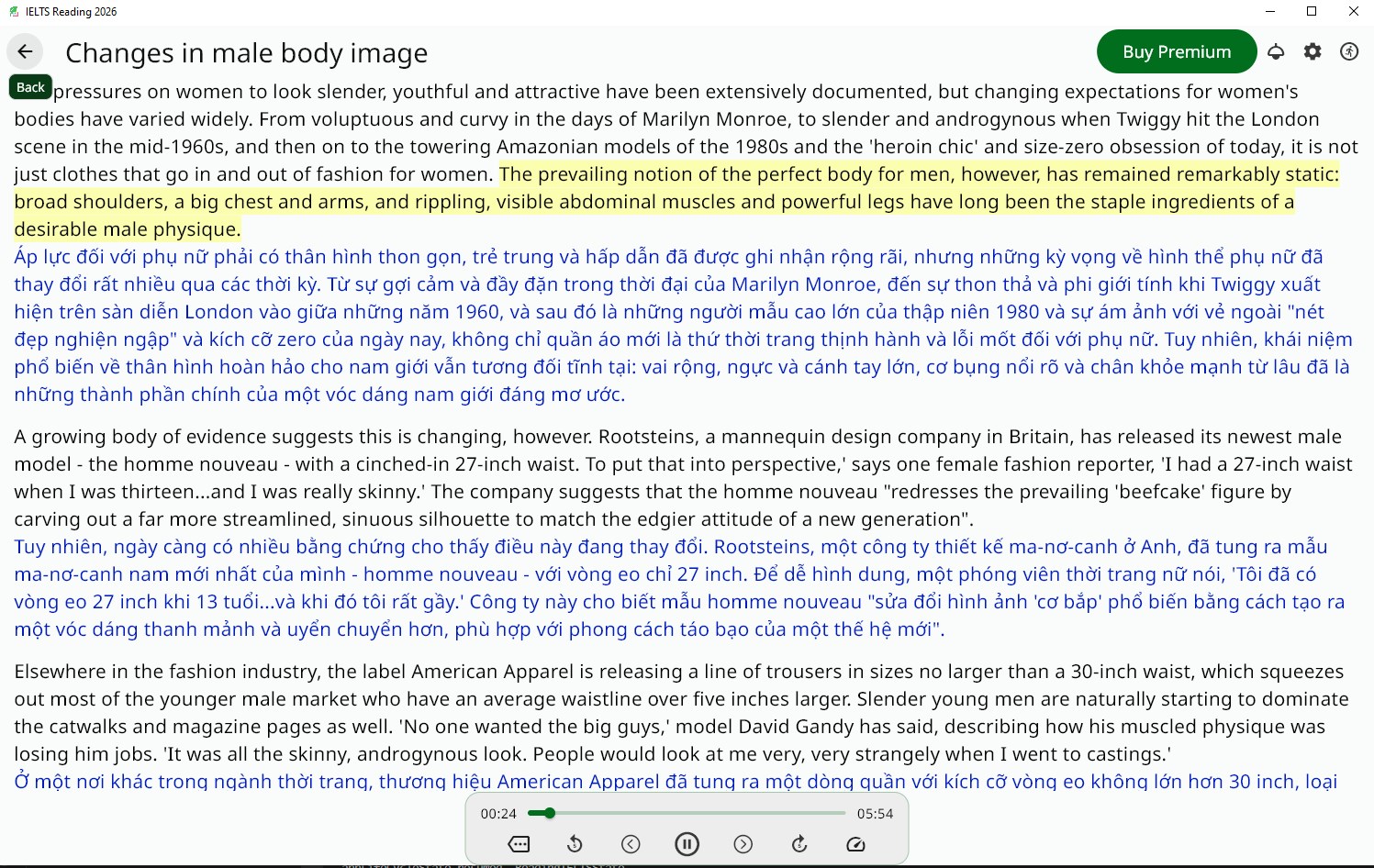Go back using the arrow icon

[25, 51]
